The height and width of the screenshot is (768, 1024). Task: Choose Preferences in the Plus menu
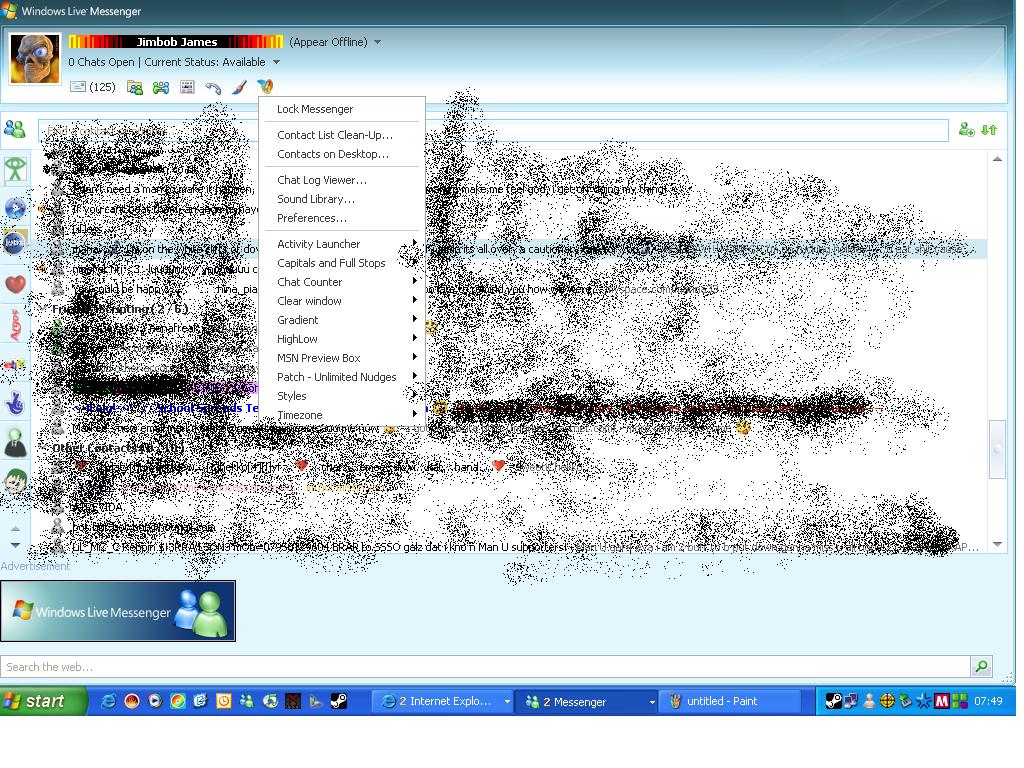(312, 218)
